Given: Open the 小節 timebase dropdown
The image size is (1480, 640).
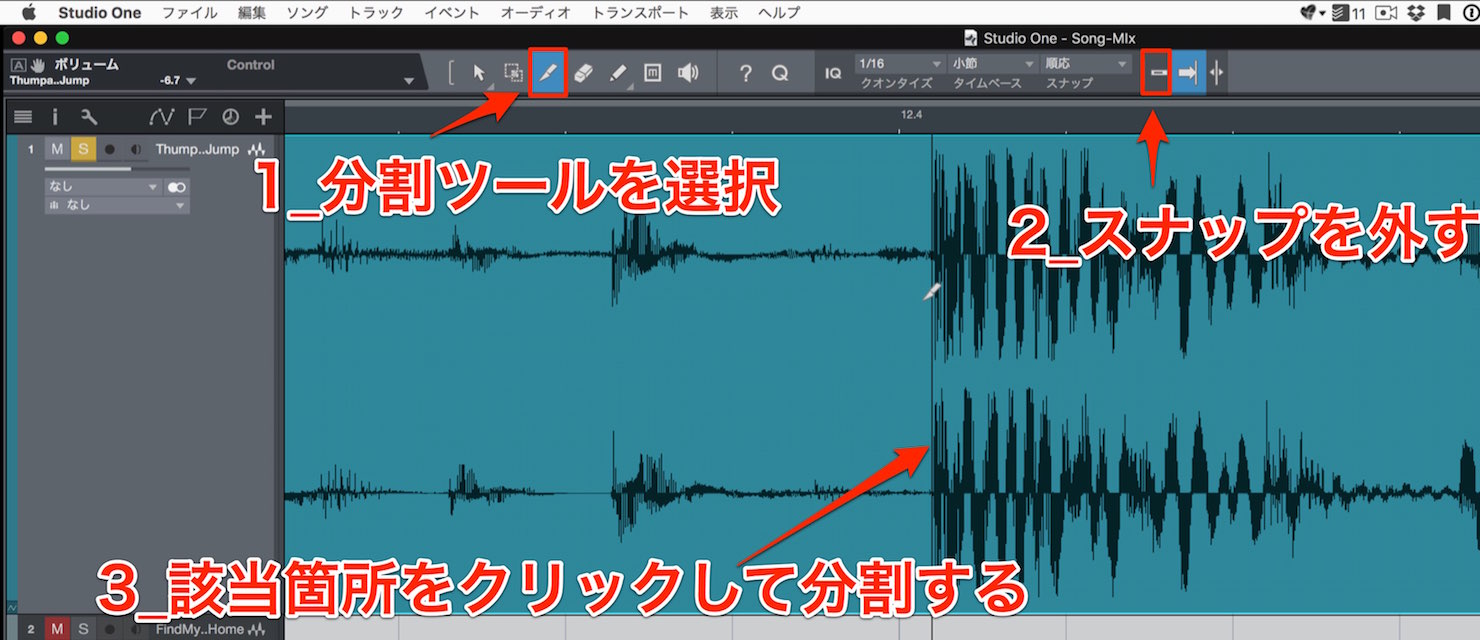Looking at the screenshot, I should [993, 64].
